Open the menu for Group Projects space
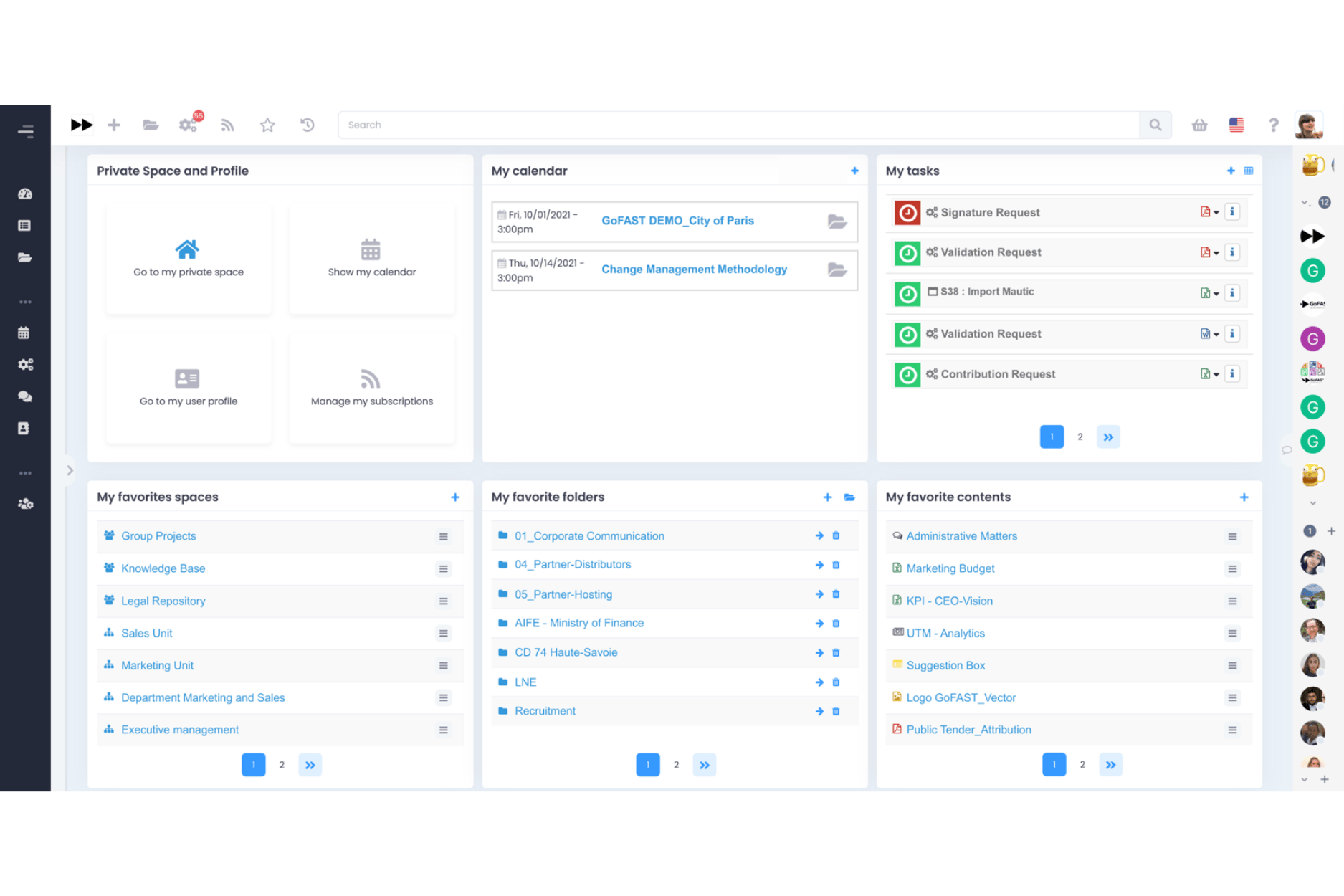The width and height of the screenshot is (1344, 896). tap(444, 536)
